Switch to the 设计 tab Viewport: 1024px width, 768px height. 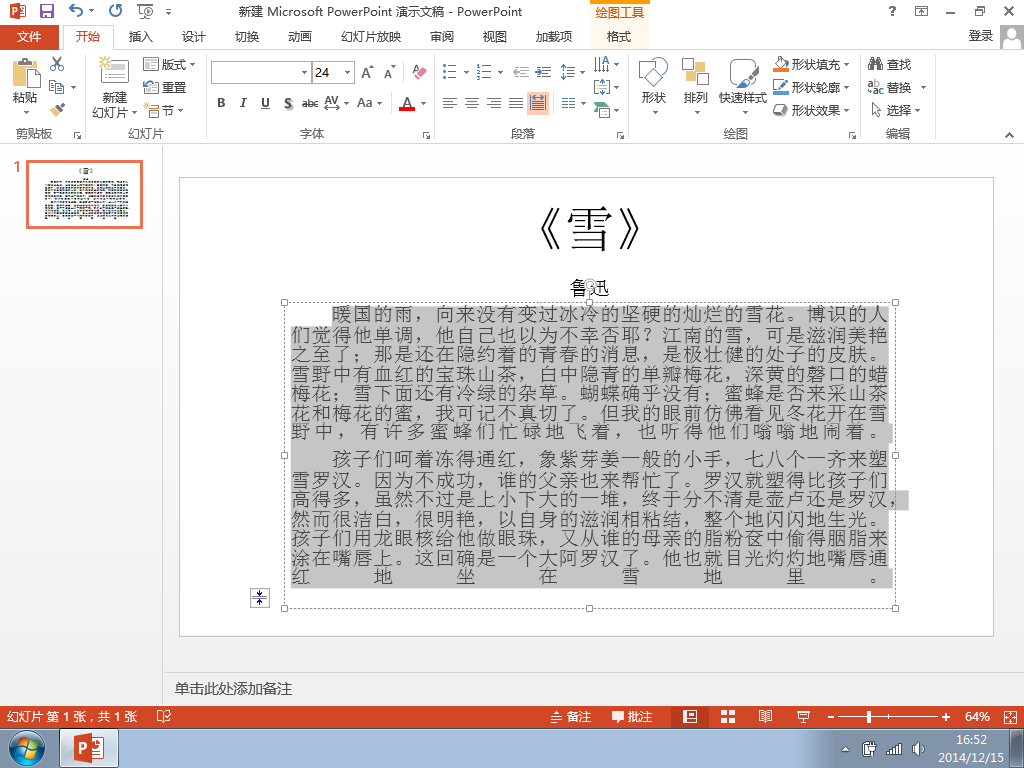(x=193, y=37)
